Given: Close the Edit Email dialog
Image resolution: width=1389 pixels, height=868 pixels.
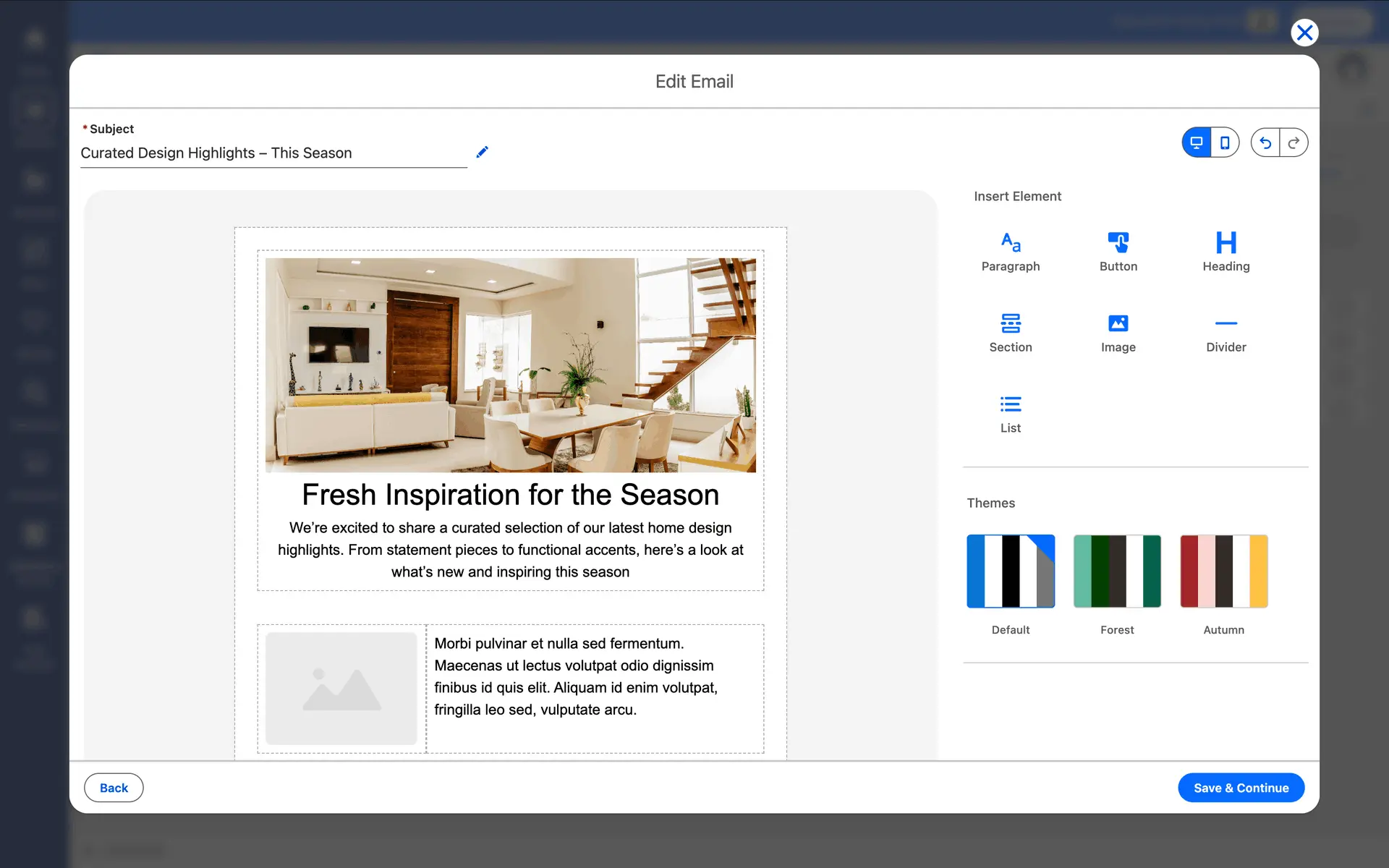Looking at the screenshot, I should click(x=1304, y=33).
